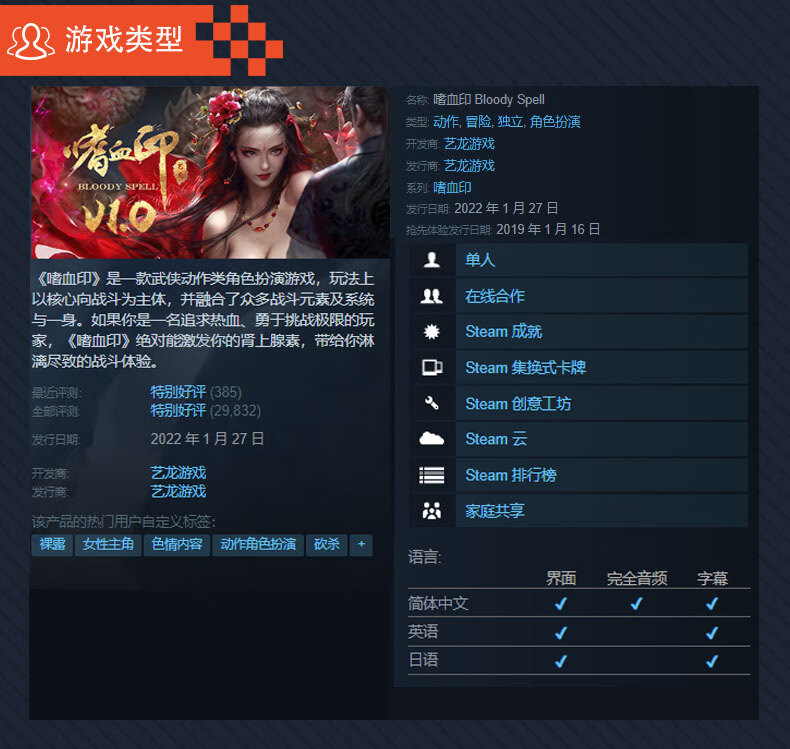
Task: Open the 嗜血印 series link
Action: 452,188
